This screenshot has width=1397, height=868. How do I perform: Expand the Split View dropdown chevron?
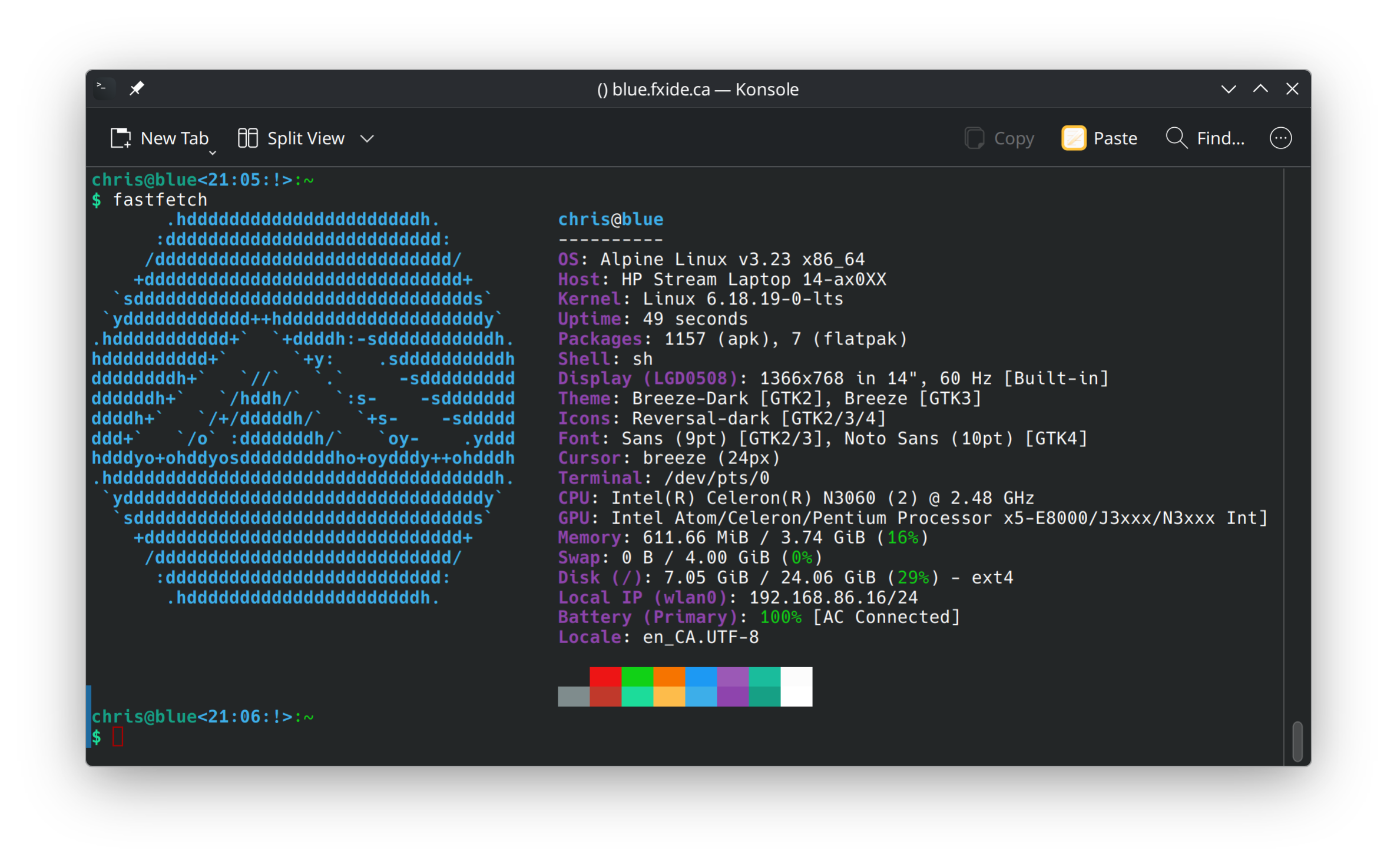pyautogui.click(x=367, y=139)
